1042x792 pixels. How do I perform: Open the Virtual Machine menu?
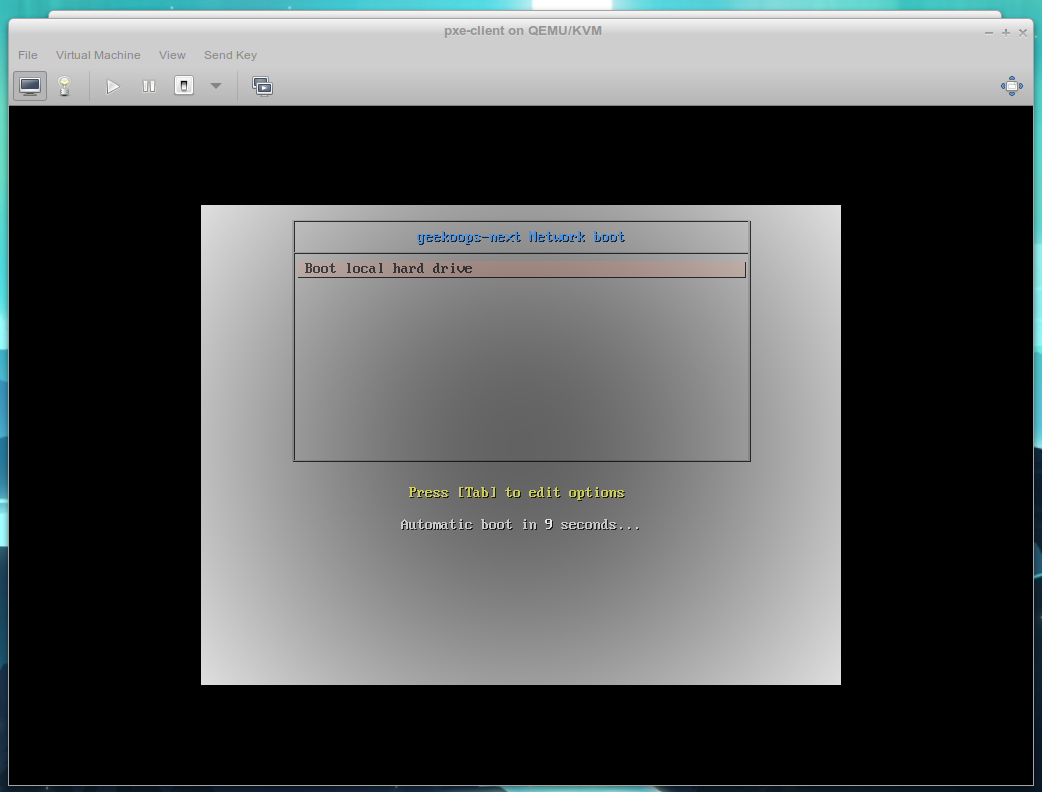98,55
